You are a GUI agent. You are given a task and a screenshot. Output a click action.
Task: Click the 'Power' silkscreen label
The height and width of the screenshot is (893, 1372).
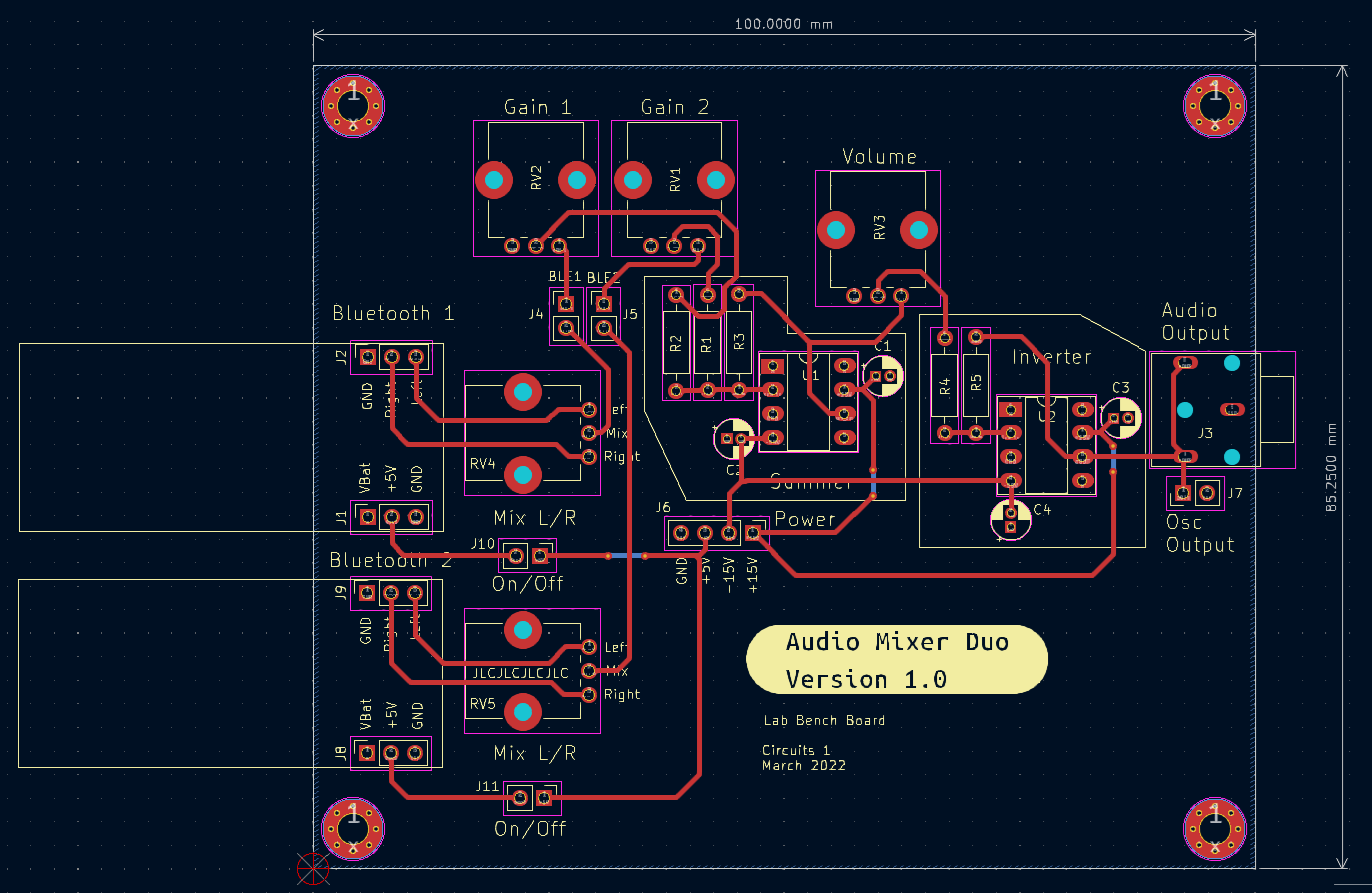coord(805,519)
